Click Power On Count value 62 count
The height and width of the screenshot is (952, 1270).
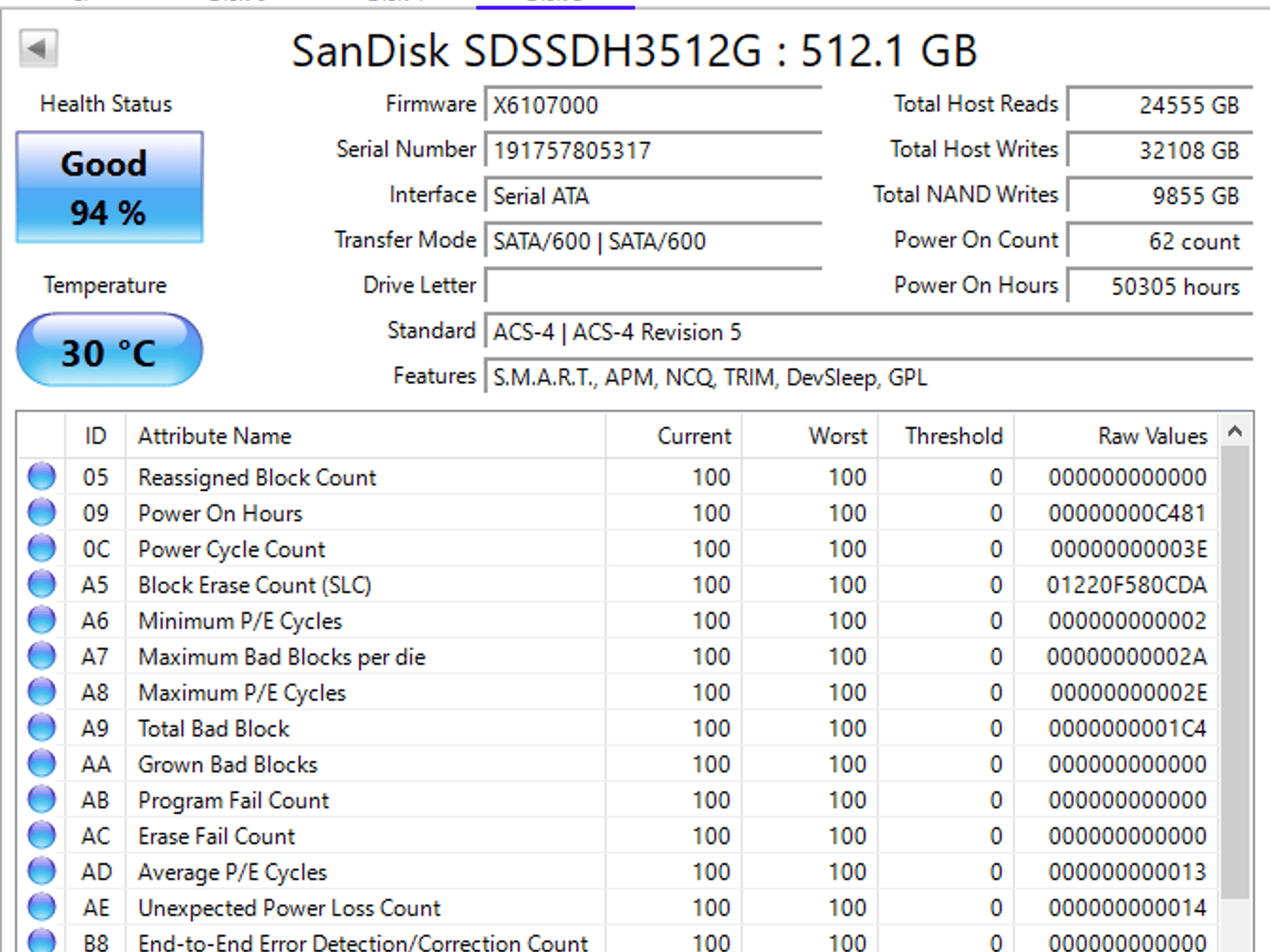coord(1160,240)
